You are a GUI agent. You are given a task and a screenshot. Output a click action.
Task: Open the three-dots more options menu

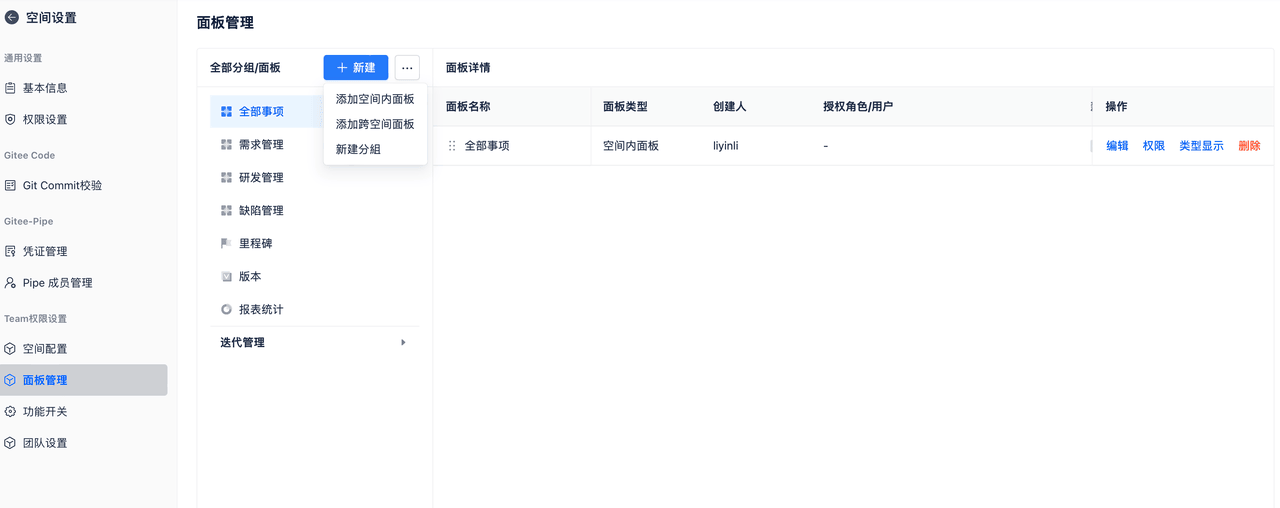(407, 68)
